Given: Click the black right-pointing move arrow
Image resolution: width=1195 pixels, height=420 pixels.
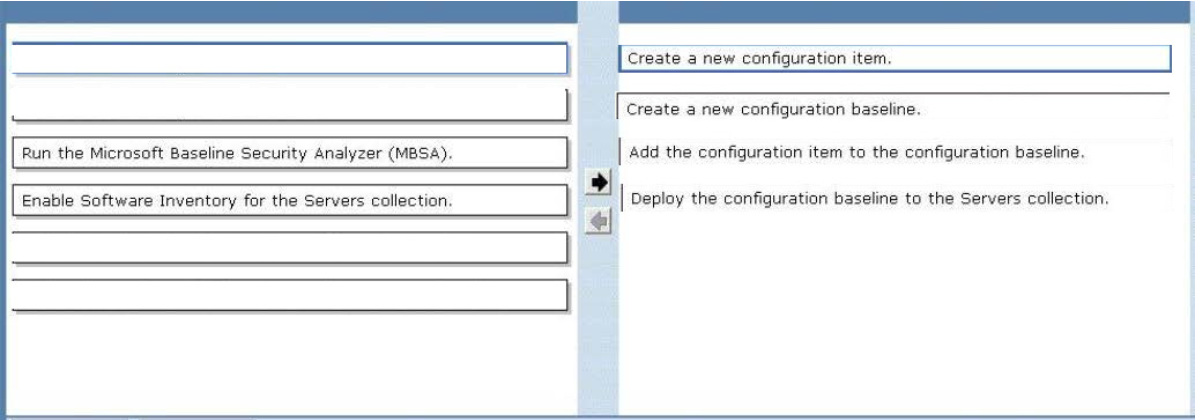Looking at the screenshot, I should coord(600,182).
